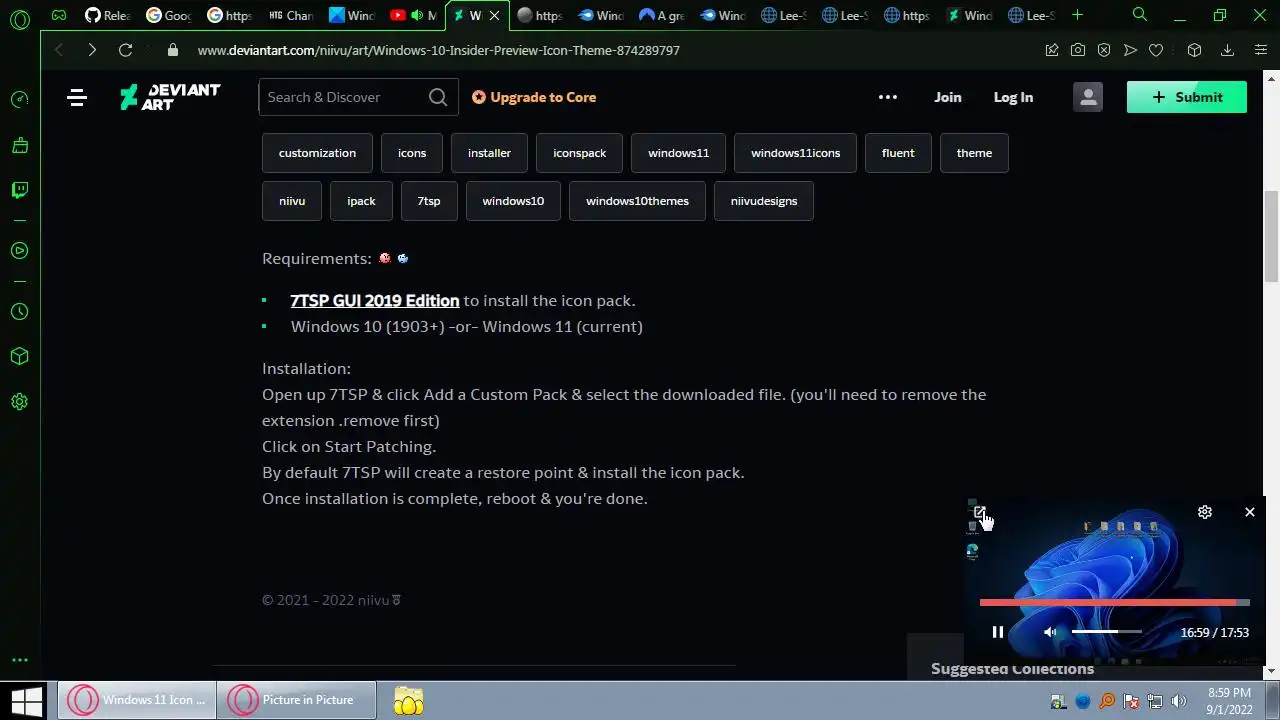Seek on the red video progress bar
This screenshot has width=1280, height=720.
click(1115, 602)
